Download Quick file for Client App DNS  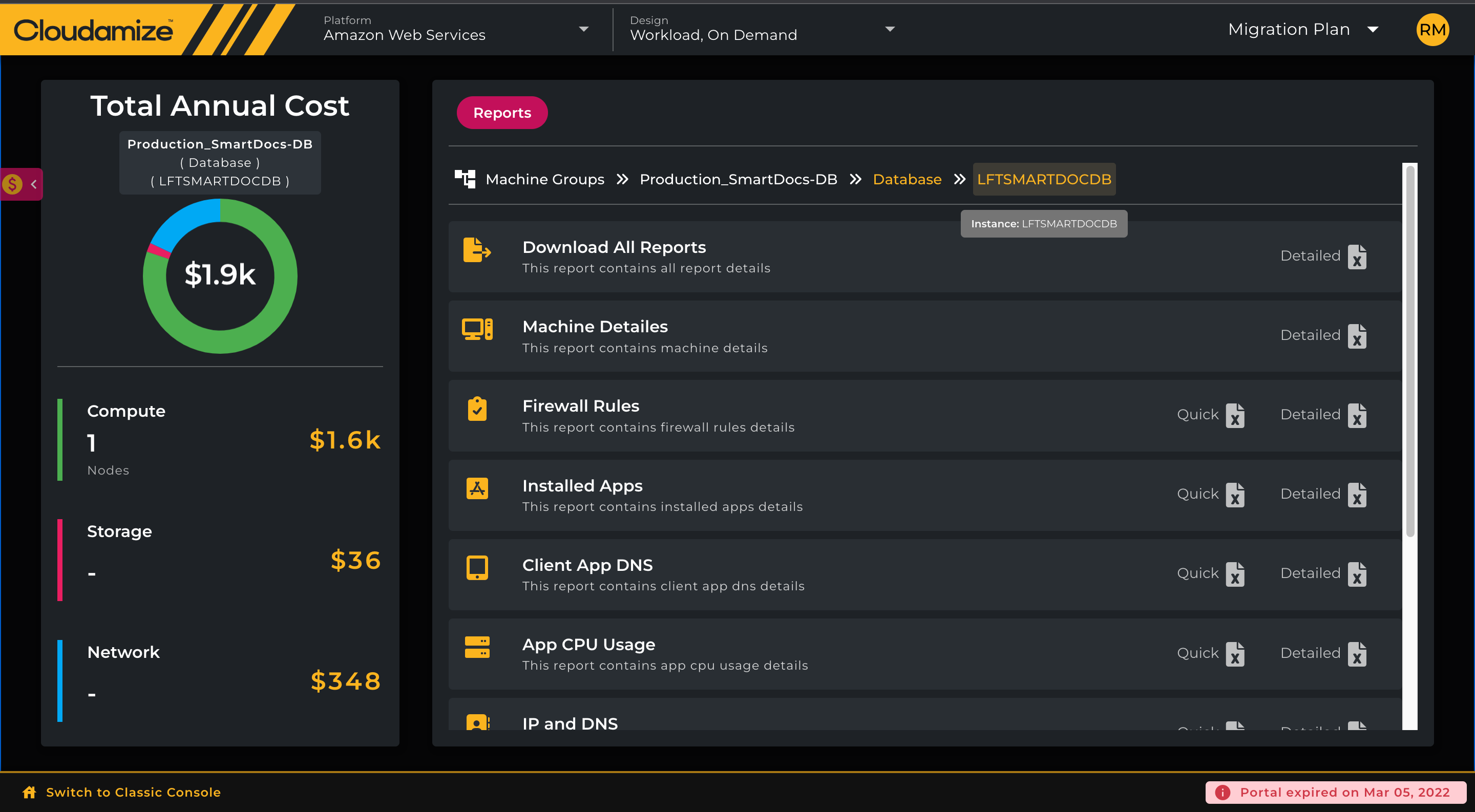point(1235,574)
